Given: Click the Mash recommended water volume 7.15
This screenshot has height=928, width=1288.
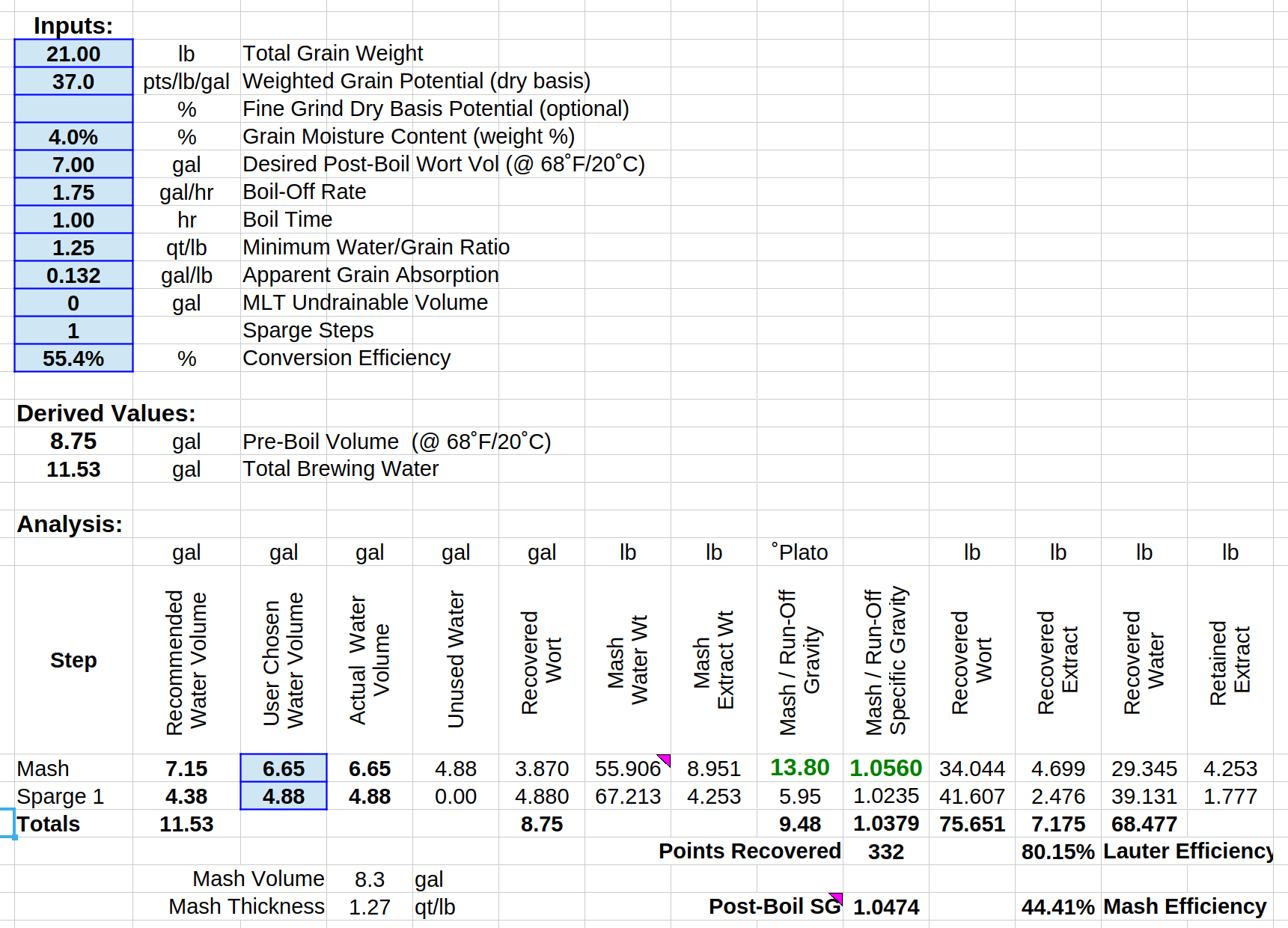Looking at the screenshot, I should tap(186, 769).
